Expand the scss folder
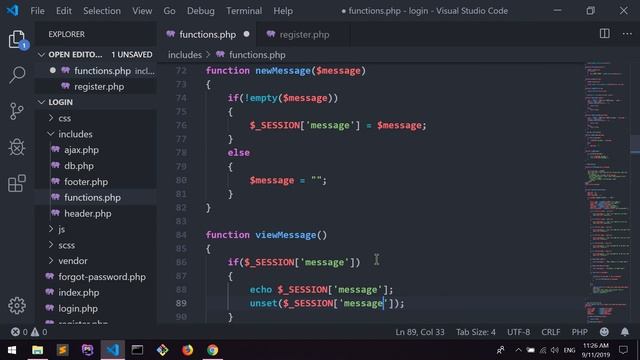The height and width of the screenshot is (360, 640). pyautogui.click(x=51, y=245)
